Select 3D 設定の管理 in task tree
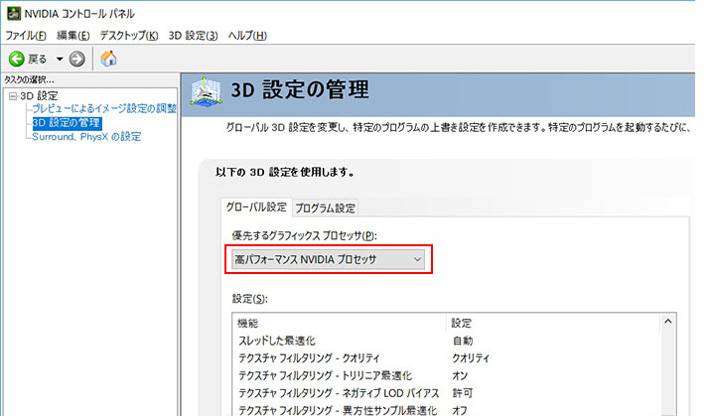710x416 pixels. pos(67,123)
